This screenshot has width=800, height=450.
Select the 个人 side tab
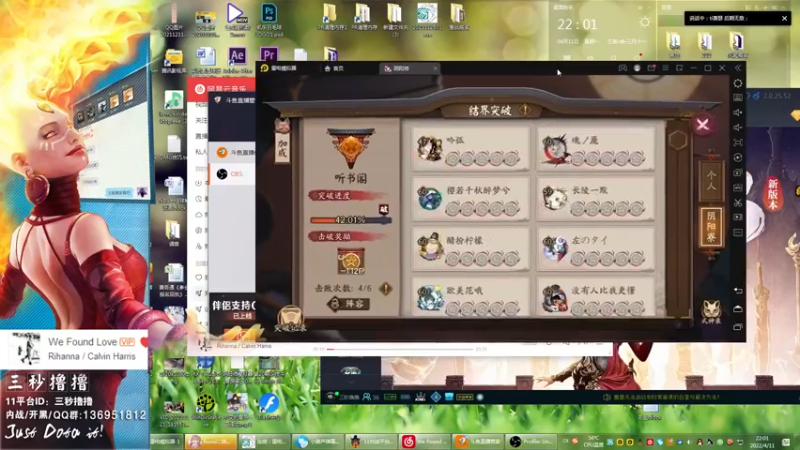click(x=711, y=181)
